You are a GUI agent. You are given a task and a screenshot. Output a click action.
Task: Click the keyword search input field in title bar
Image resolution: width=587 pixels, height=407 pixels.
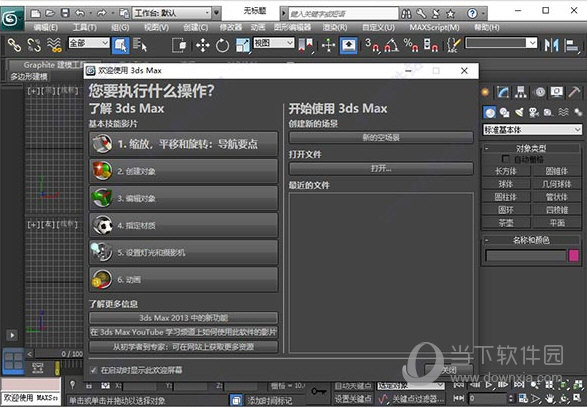pos(343,14)
